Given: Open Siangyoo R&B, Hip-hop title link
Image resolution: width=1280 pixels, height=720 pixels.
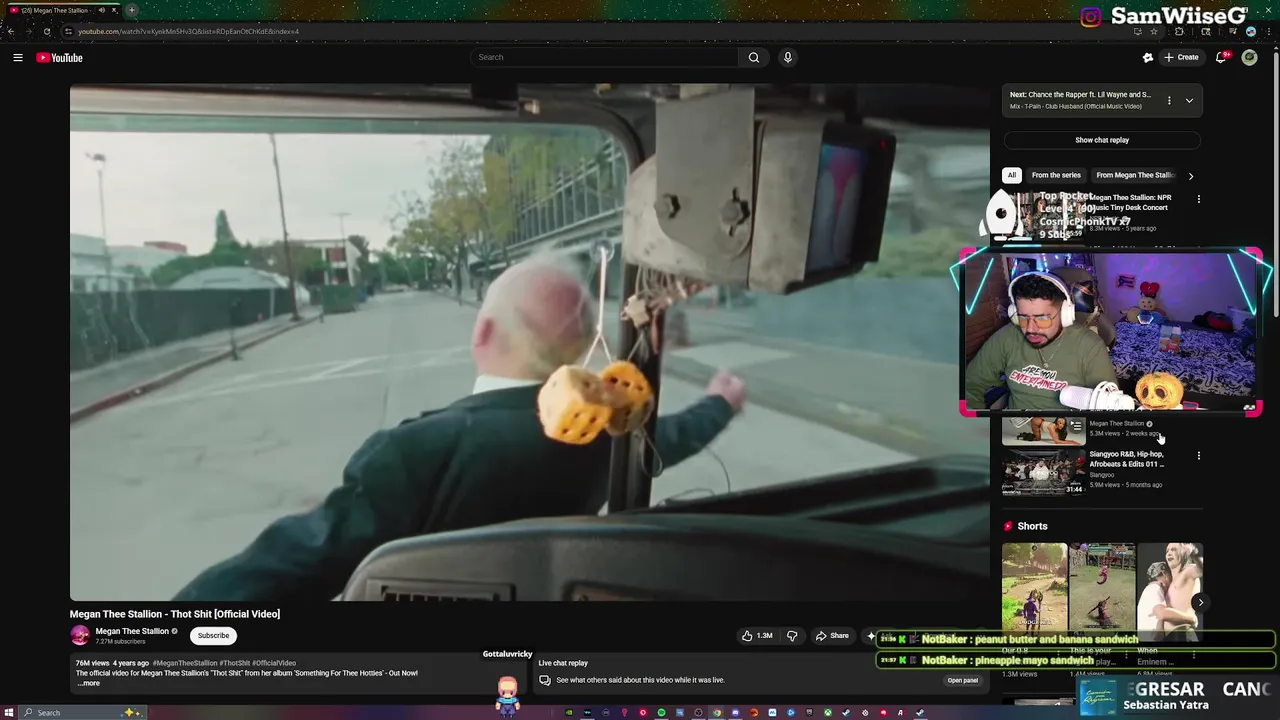Looking at the screenshot, I should [1127, 459].
